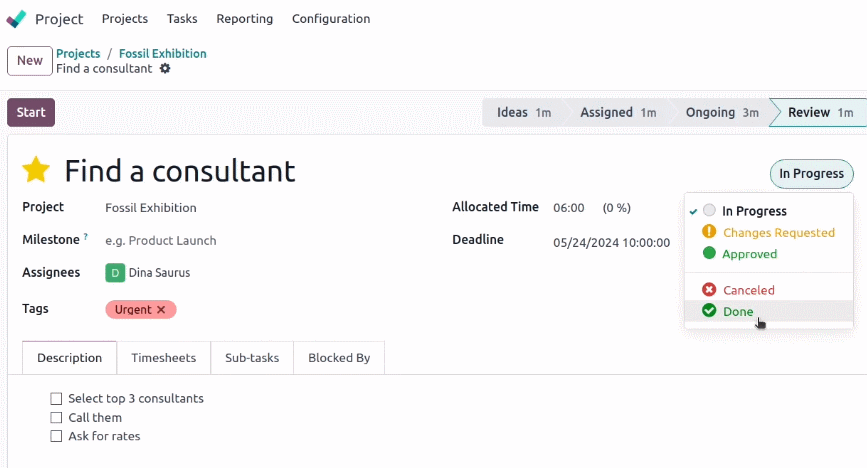Tick the Call them checkbox

pos(56,418)
